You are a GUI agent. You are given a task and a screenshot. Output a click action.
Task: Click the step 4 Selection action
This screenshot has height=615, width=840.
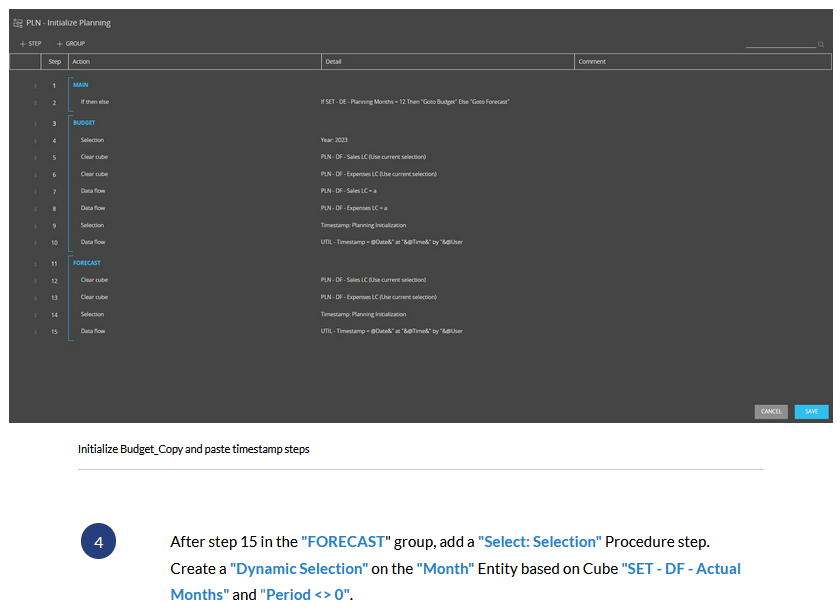click(x=92, y=140)
